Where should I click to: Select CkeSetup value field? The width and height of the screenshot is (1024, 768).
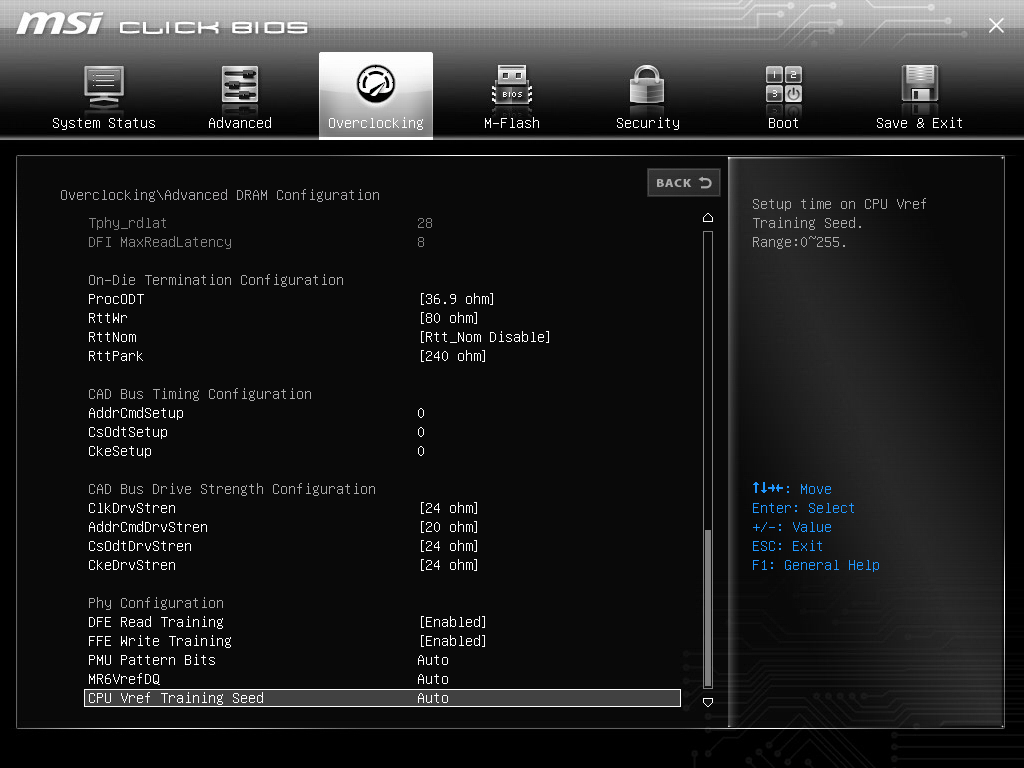pos(421,451)
